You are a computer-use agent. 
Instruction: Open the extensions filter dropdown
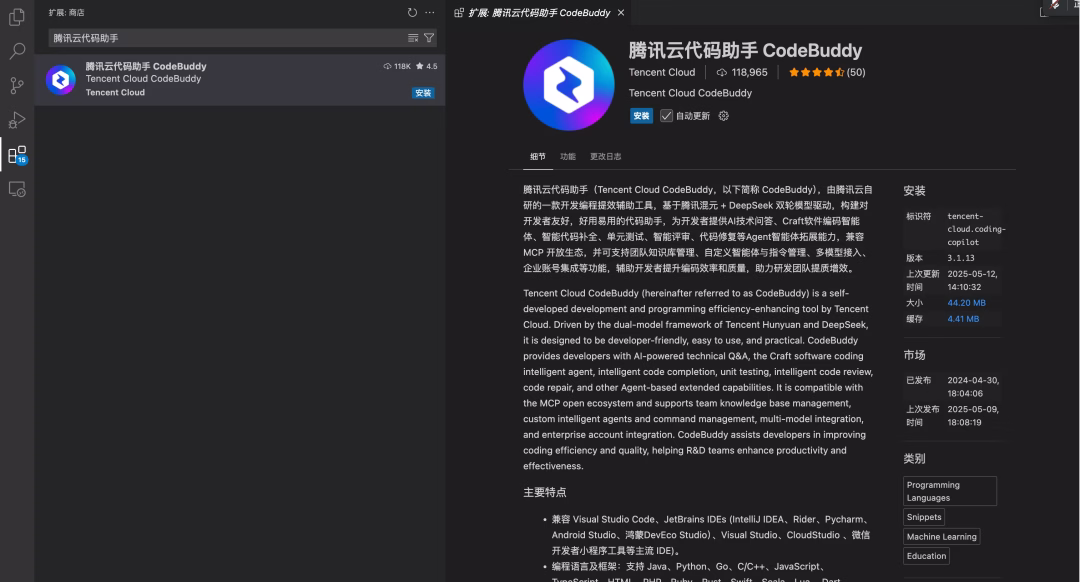(428, 36)
